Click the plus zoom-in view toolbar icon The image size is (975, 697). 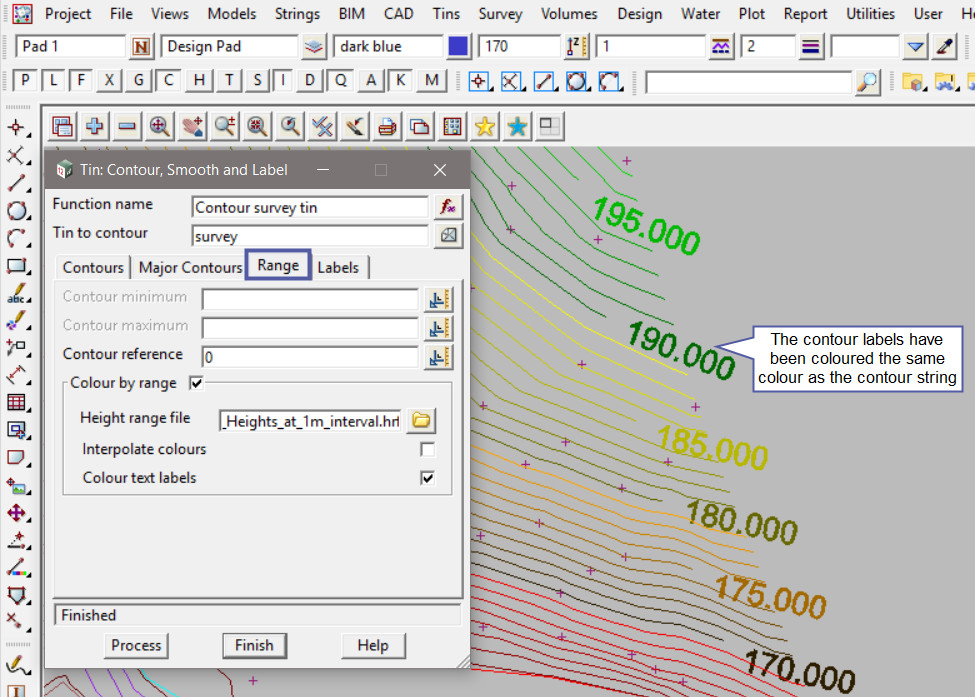pos(95,126)
